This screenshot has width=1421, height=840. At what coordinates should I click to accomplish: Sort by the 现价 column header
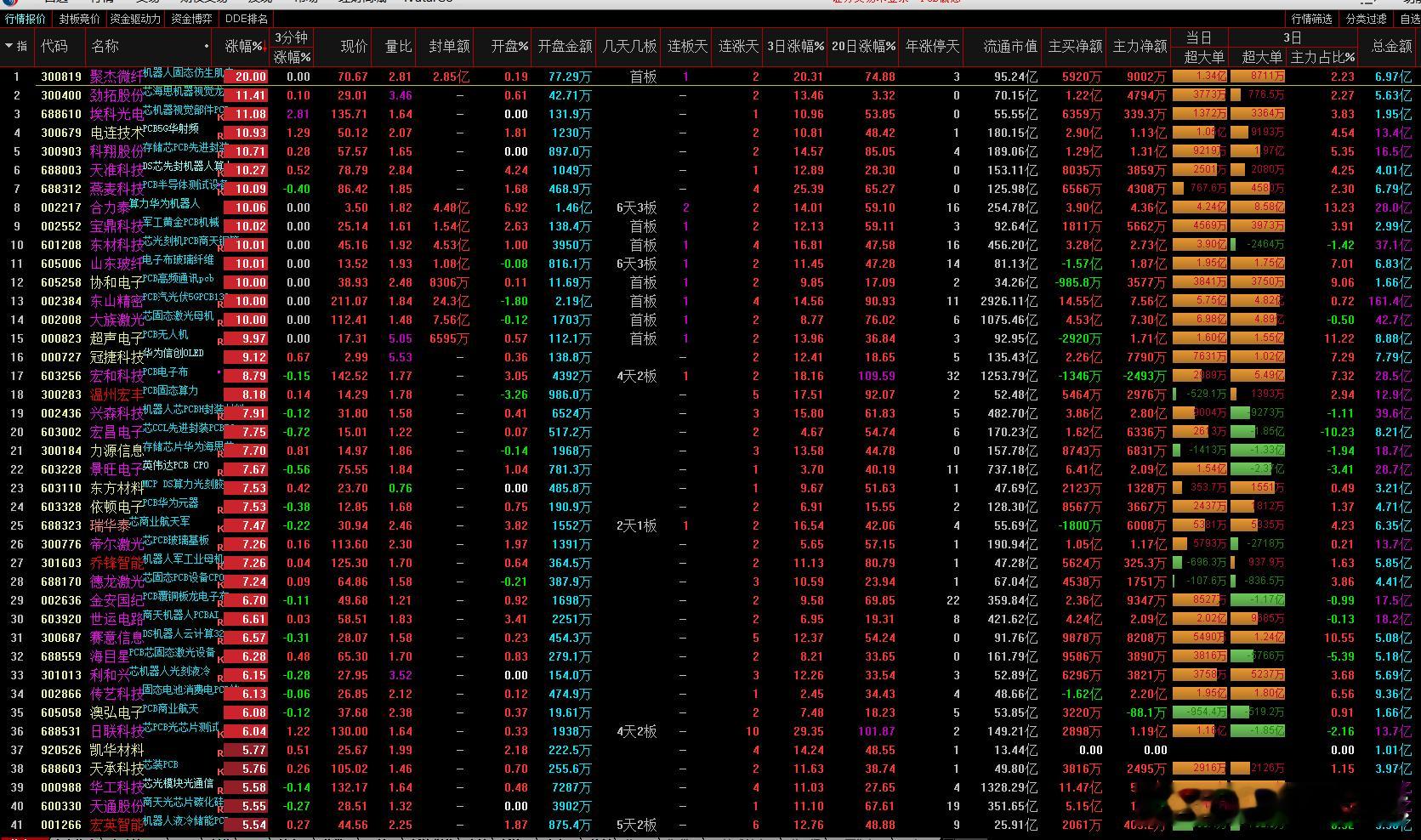coord(354,47)
